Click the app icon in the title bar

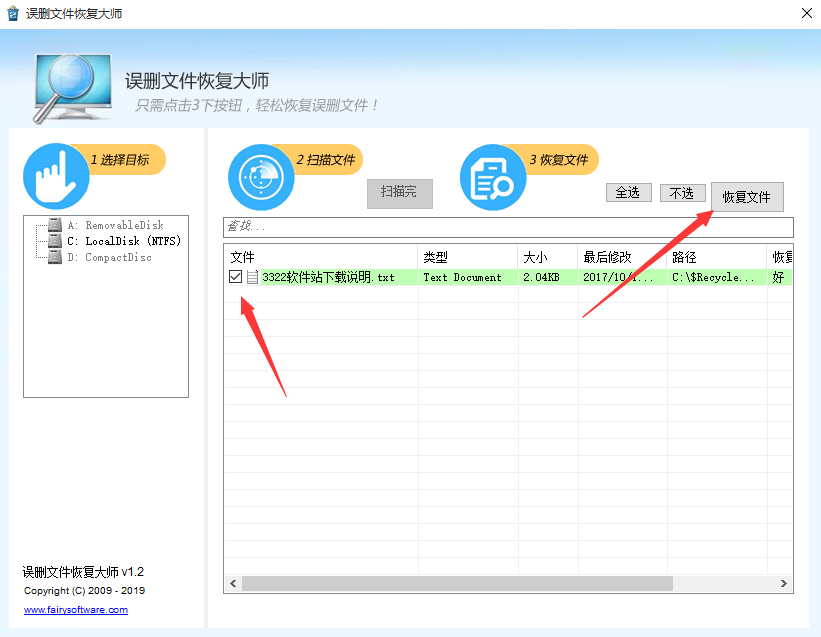coord(13,13)
